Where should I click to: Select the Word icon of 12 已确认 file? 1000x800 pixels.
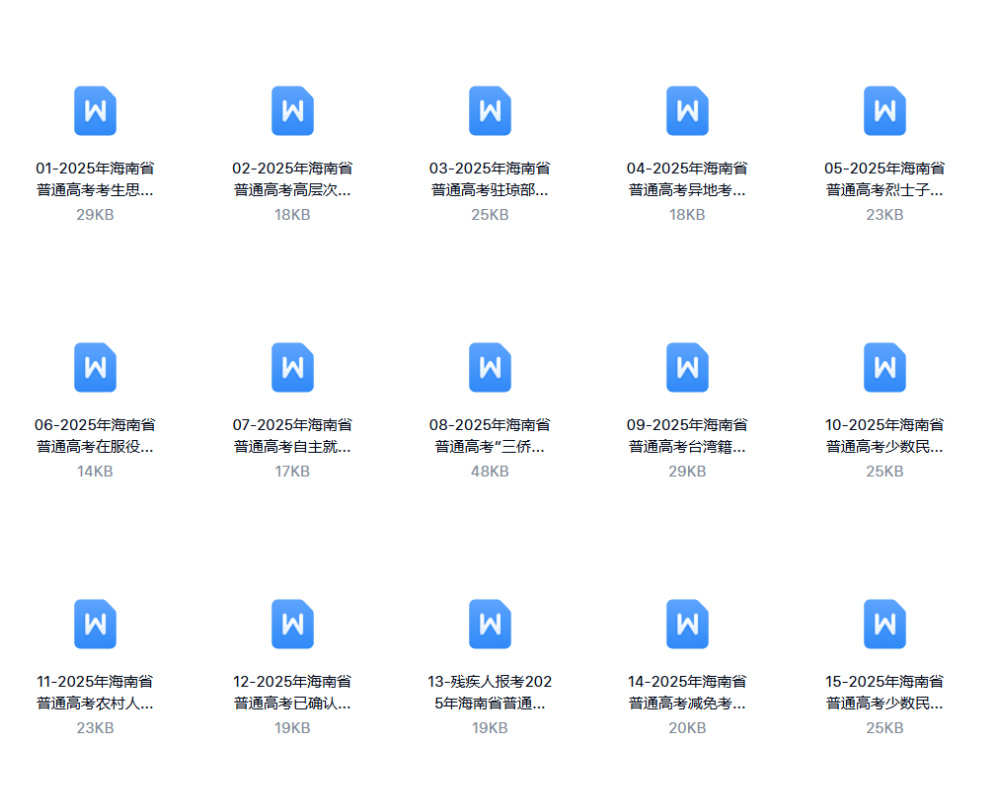tap(292, 624)
